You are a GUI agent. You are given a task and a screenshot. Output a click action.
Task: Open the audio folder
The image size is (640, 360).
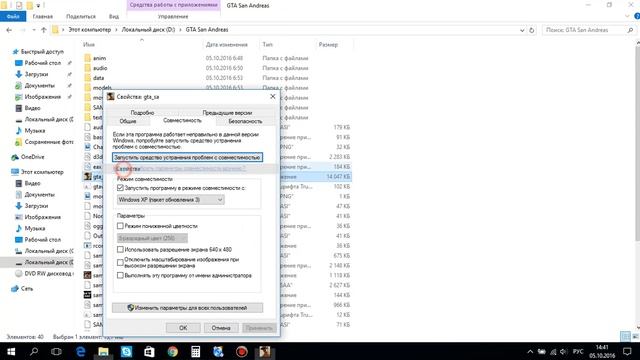[100, 68]
